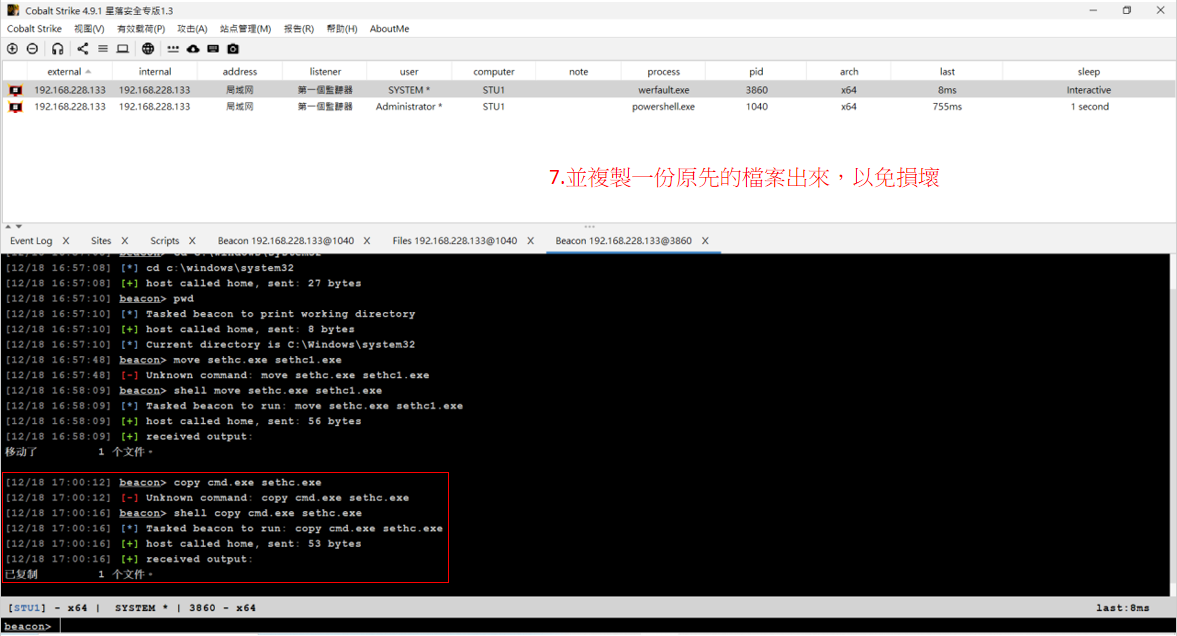Open the Cobalt Strike menu
The image size is (1177, 636).
pyautogui.click(x=35, y=29)
